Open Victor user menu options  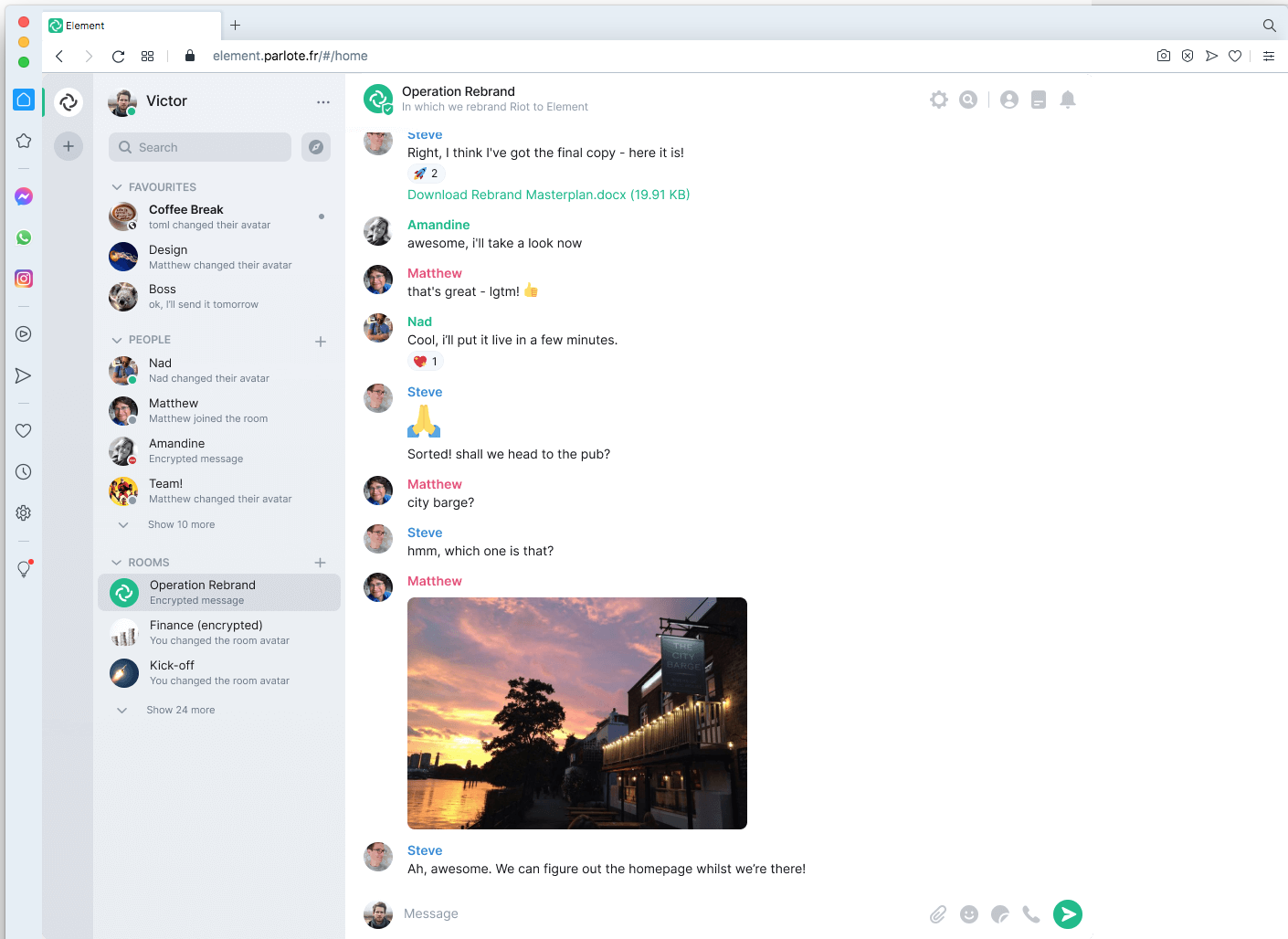pos(323,102)
